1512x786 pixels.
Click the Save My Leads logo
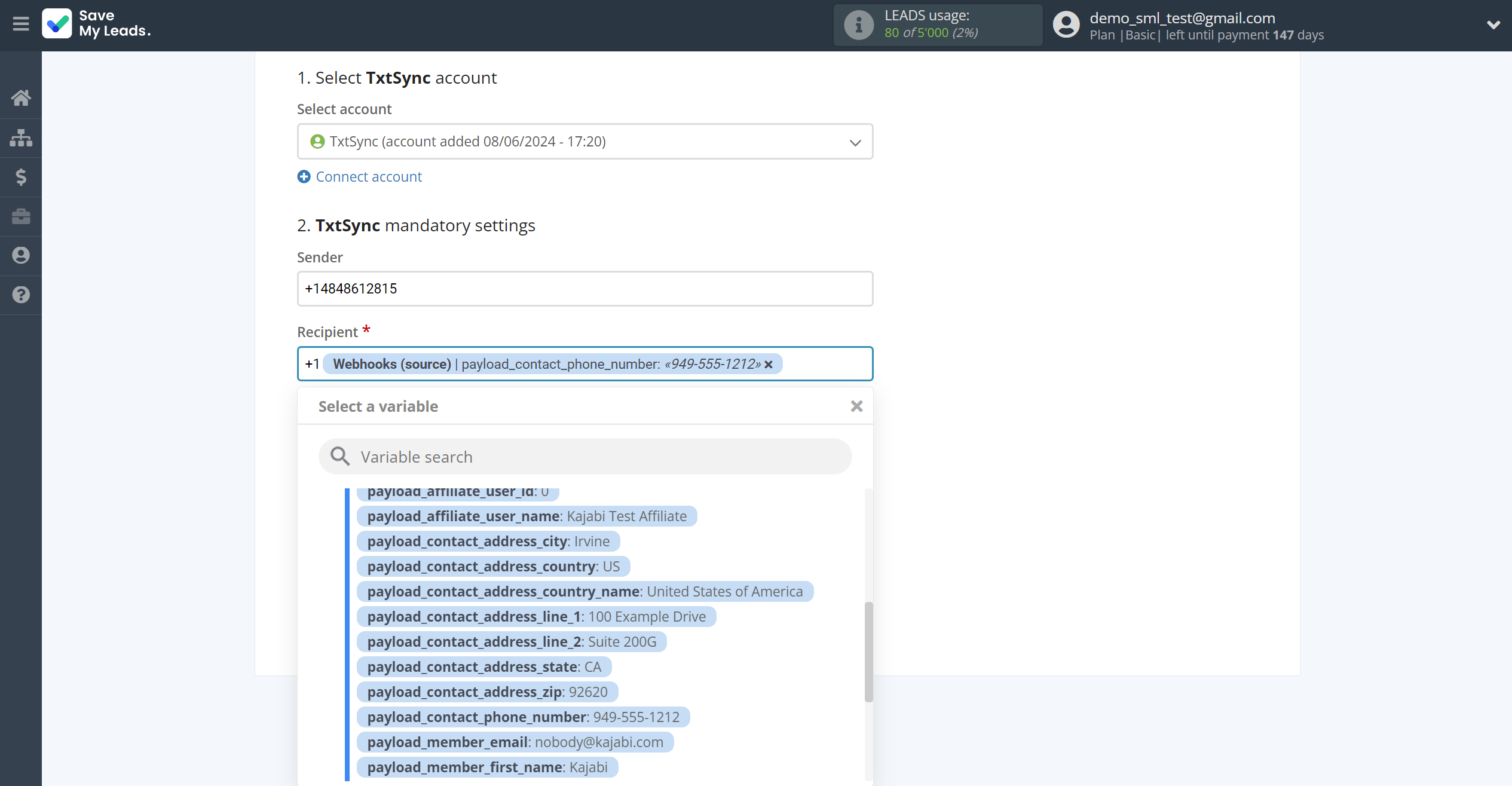96,24
